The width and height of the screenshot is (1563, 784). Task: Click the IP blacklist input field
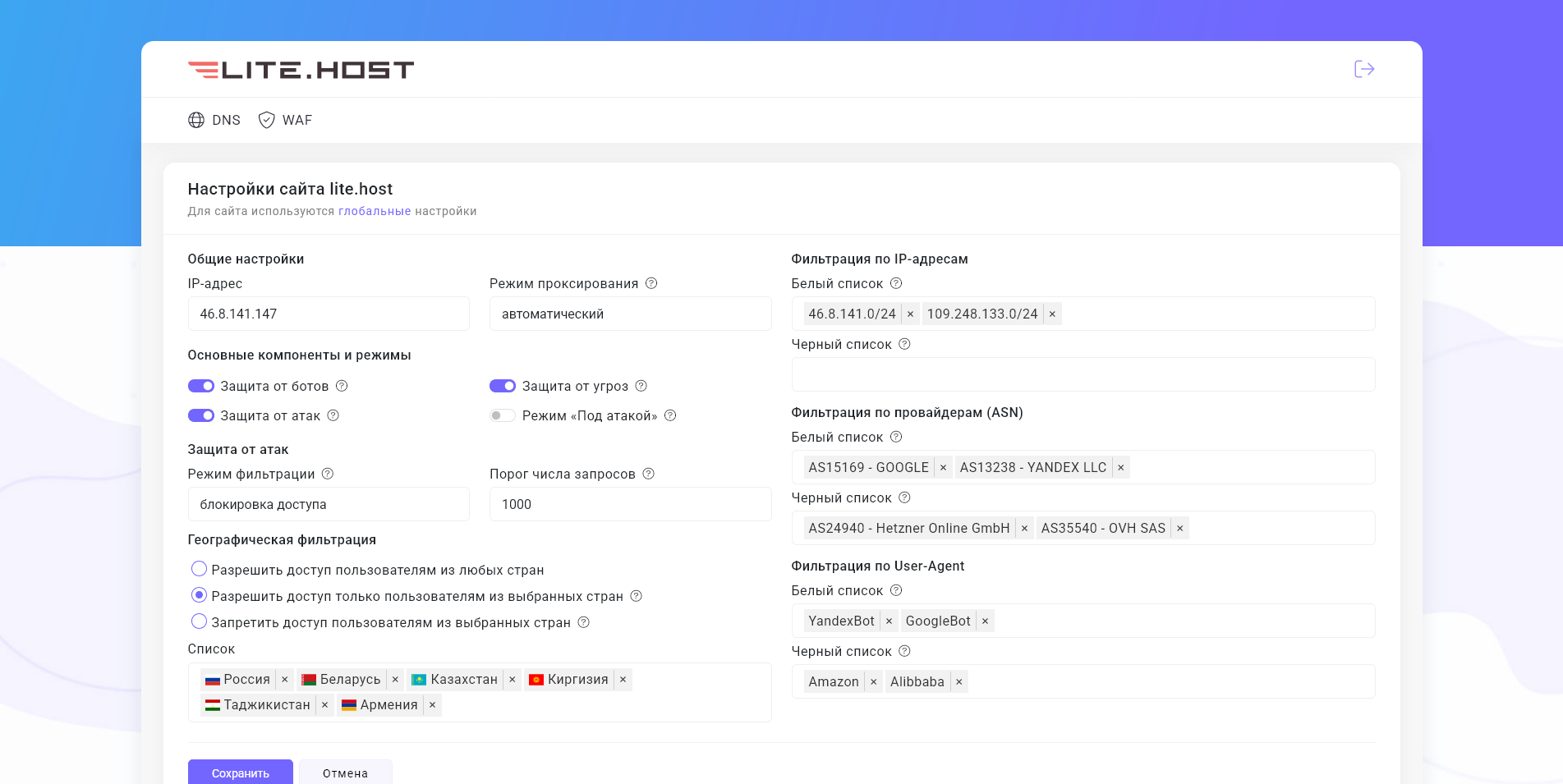click(1083, 374)
